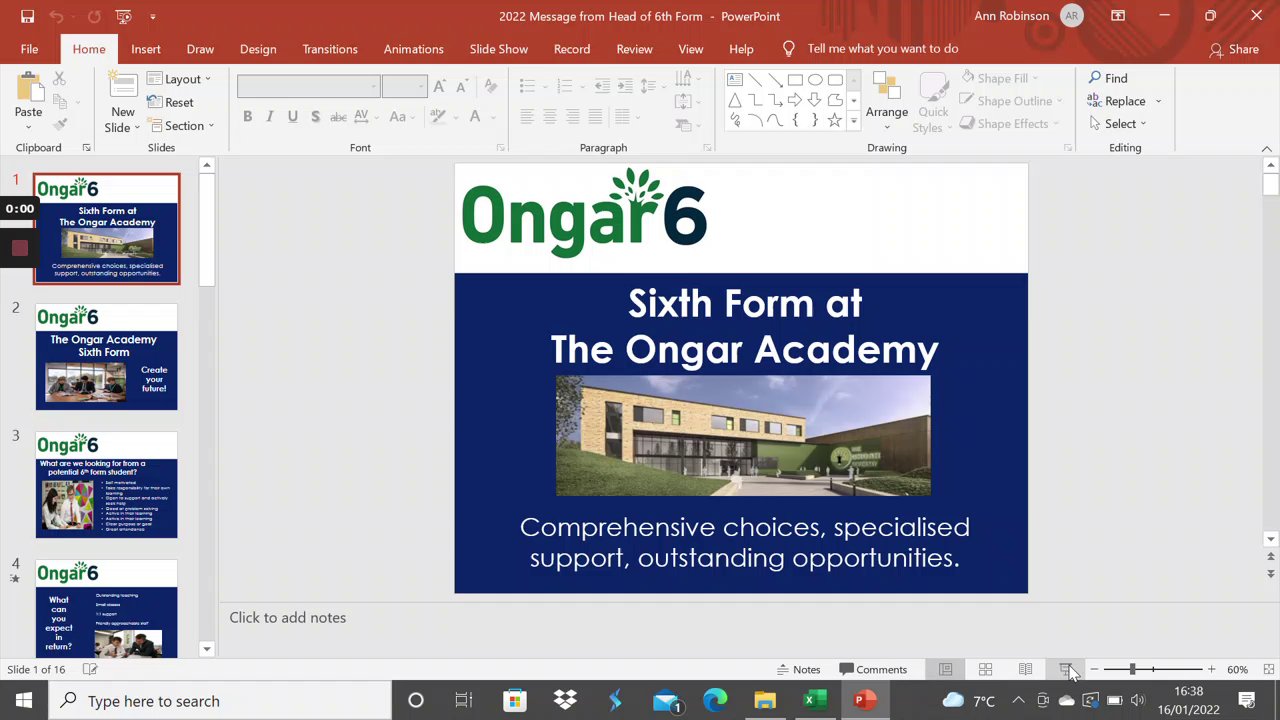Expand the Layout dropdown
This screenshot has width=1280, height=720.
179,79
